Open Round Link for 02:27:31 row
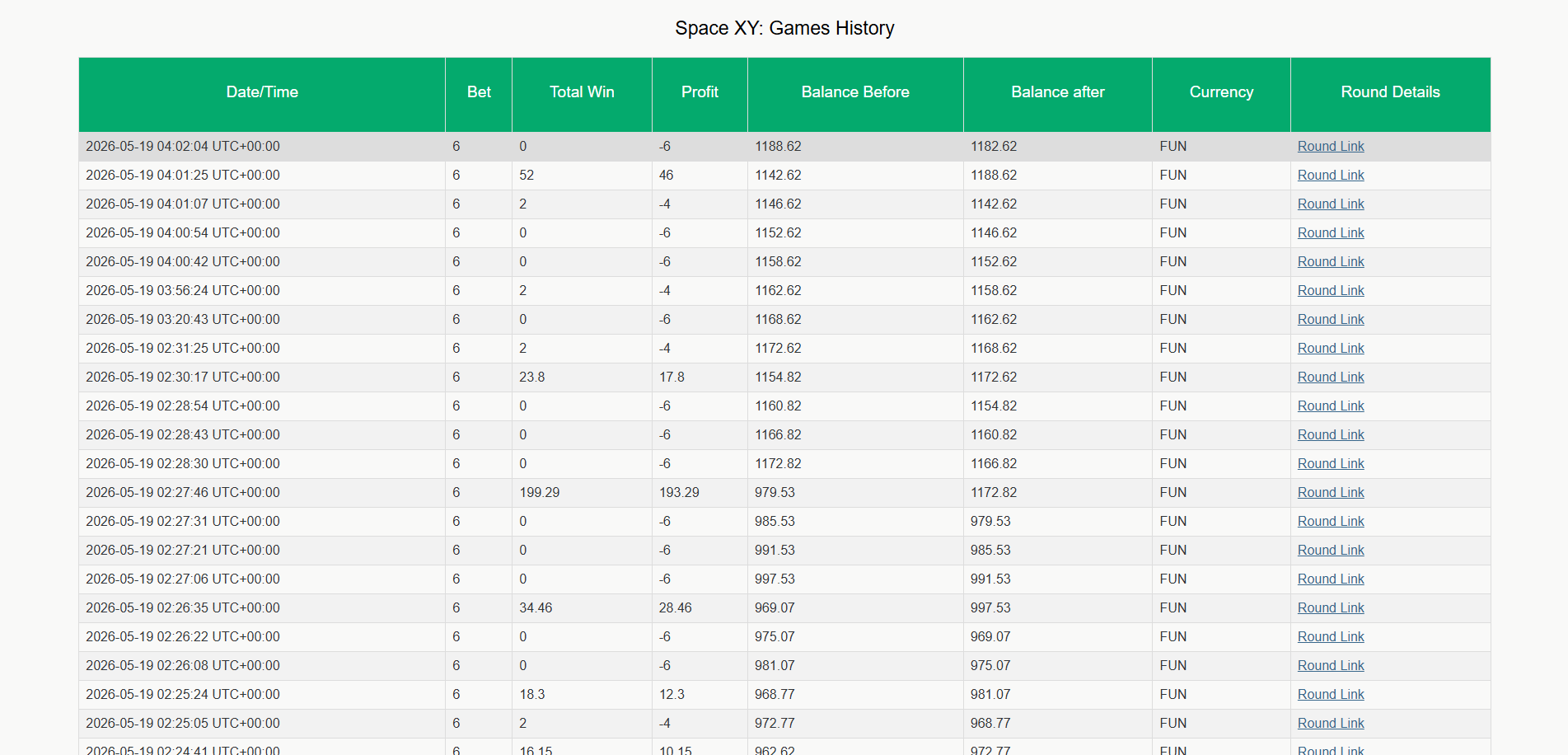 coord(1331,521)
